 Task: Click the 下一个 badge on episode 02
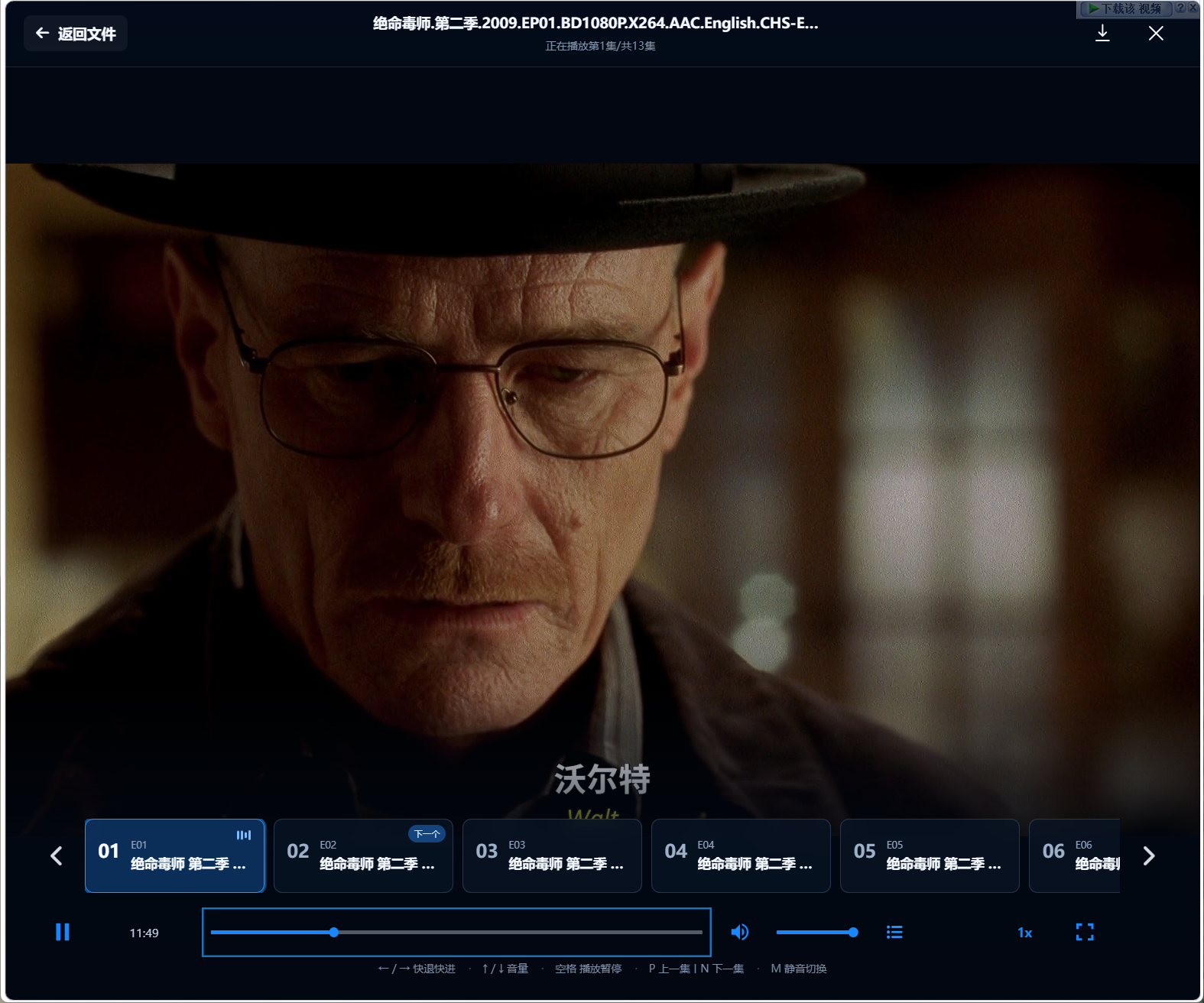click(x=427, y=834)
